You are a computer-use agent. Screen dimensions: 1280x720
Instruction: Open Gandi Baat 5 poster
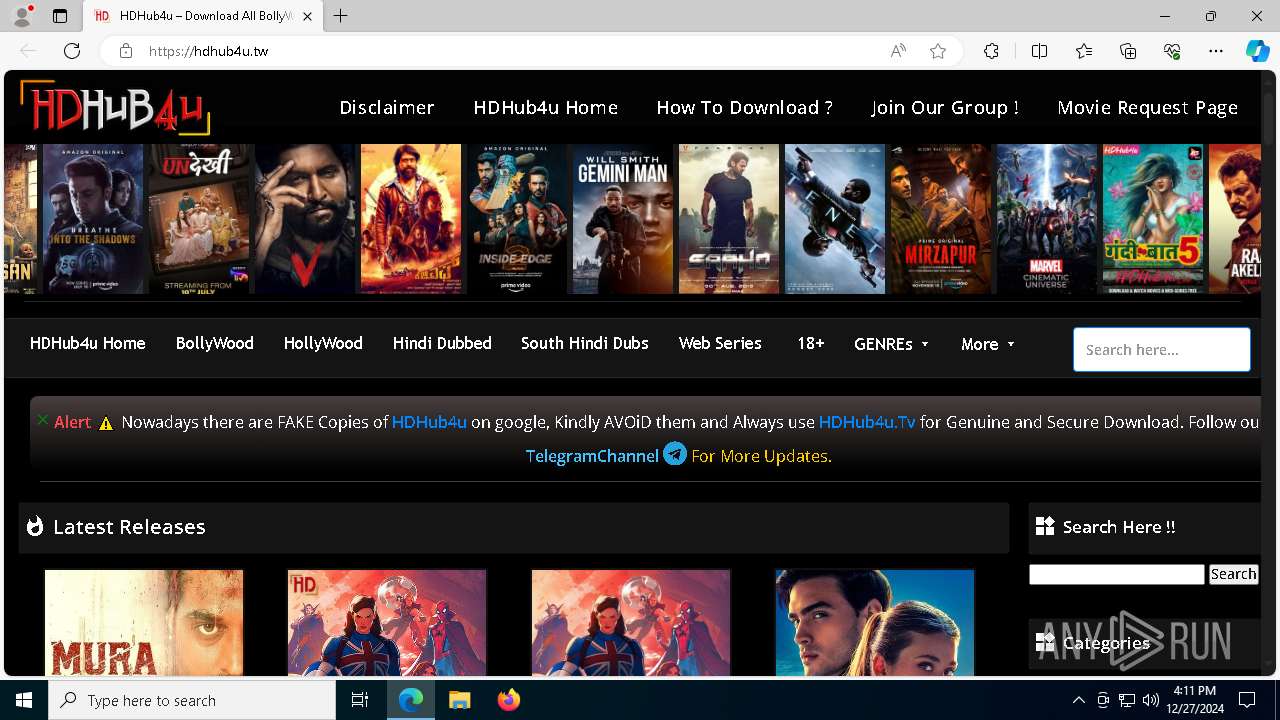[1153, 219]
